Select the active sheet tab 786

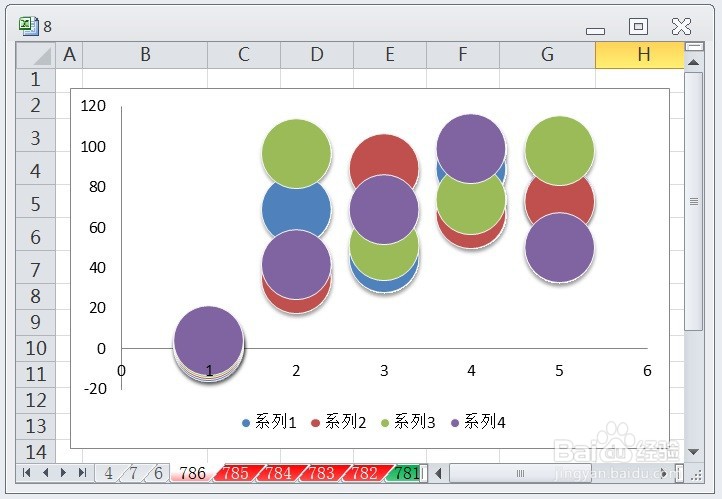pyautogui.click(x=192, y=473)
